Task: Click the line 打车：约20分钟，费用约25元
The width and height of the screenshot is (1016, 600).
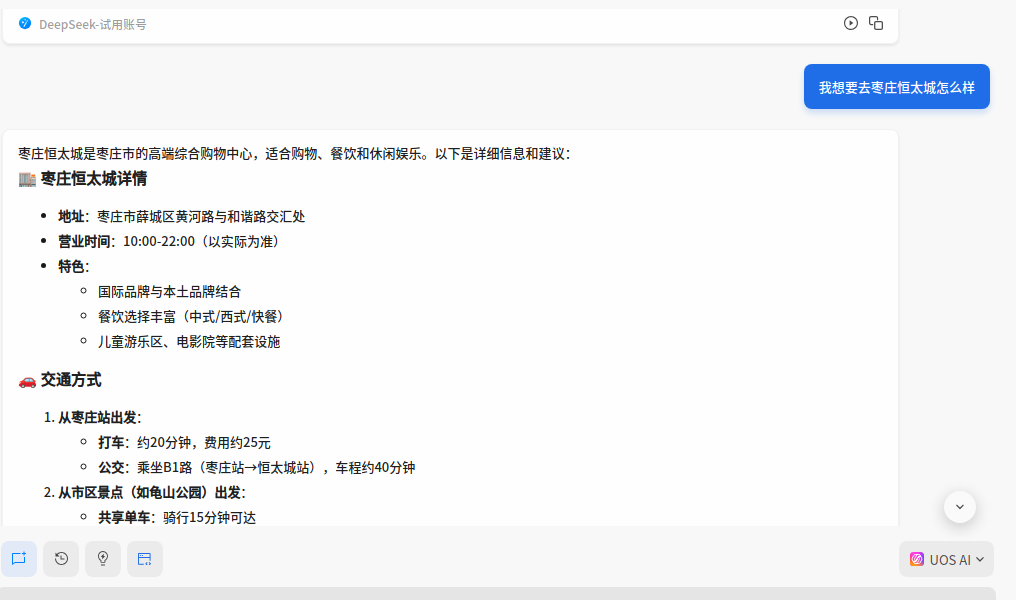Action: (185, 443)
